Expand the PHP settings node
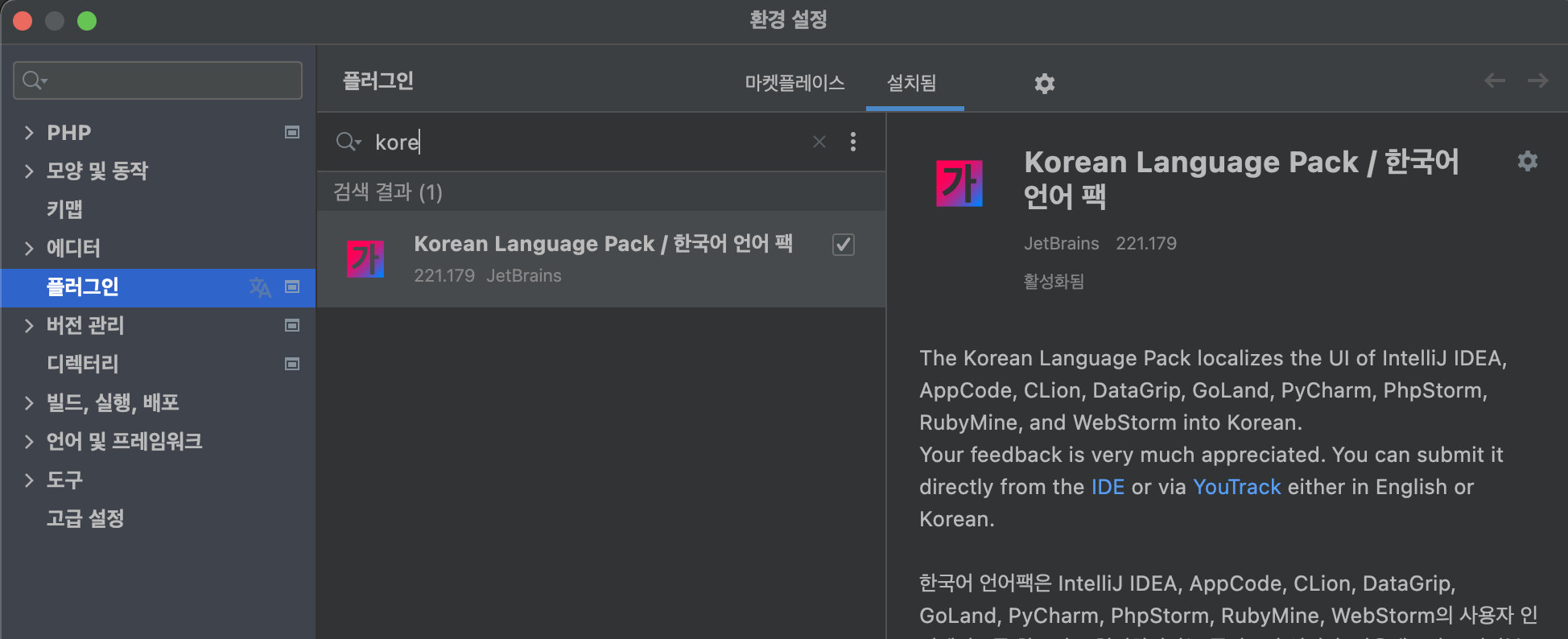The width and height of the screenshot is (1568, 639). click(x=29, y=132)
